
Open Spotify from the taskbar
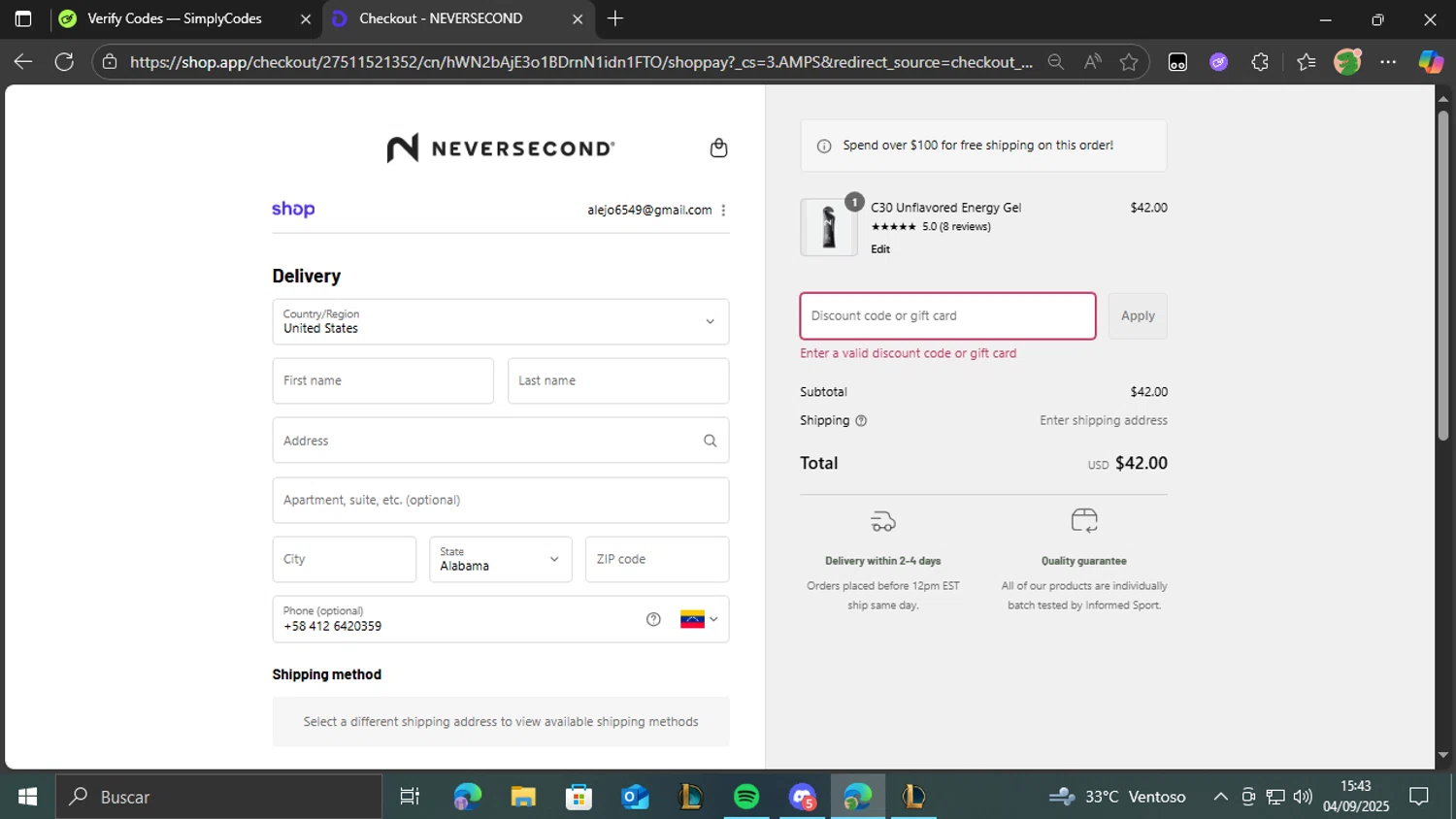click(x=746, y=797)
